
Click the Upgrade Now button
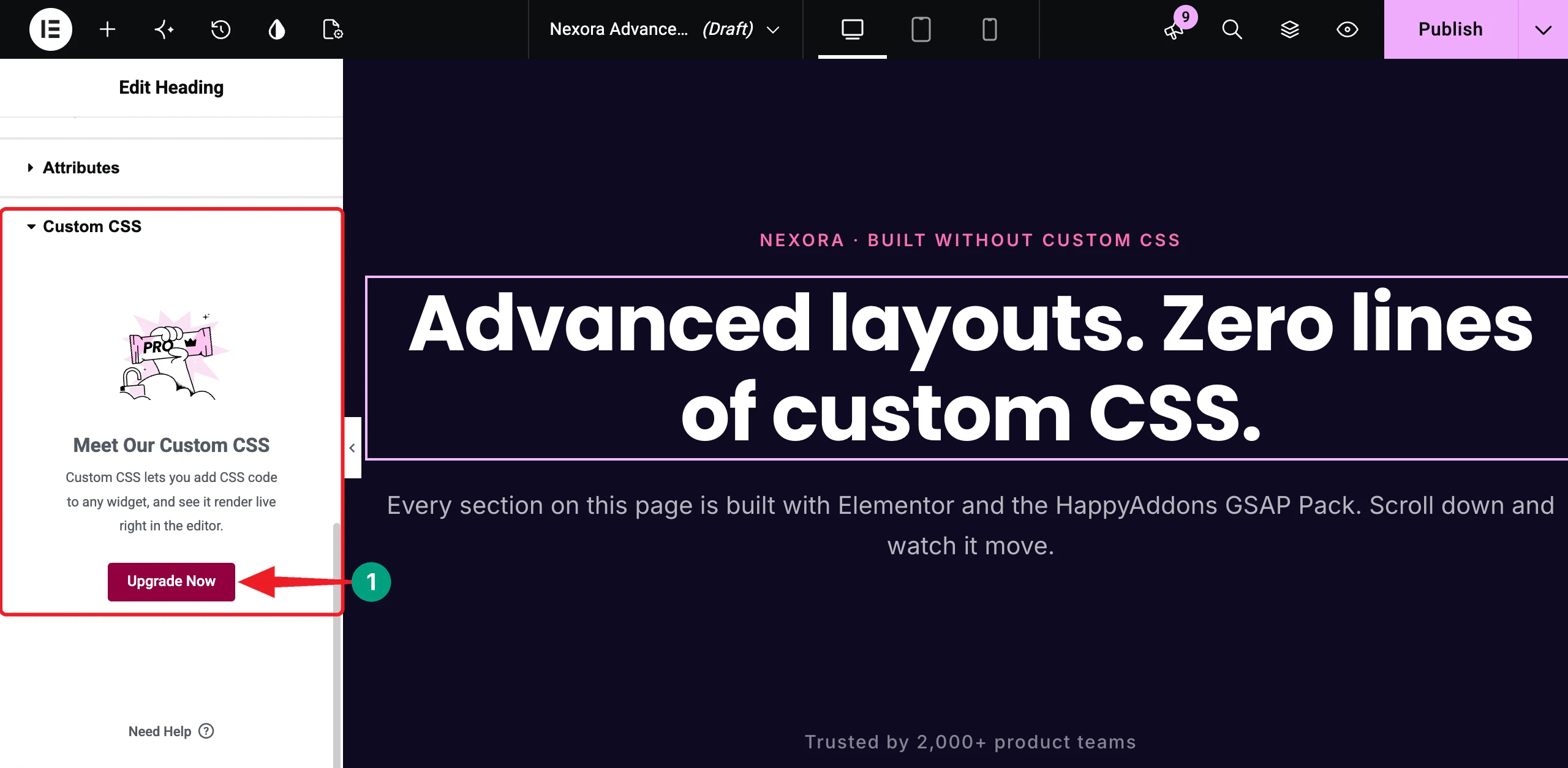pyautogui.click(x=171, y=581)
